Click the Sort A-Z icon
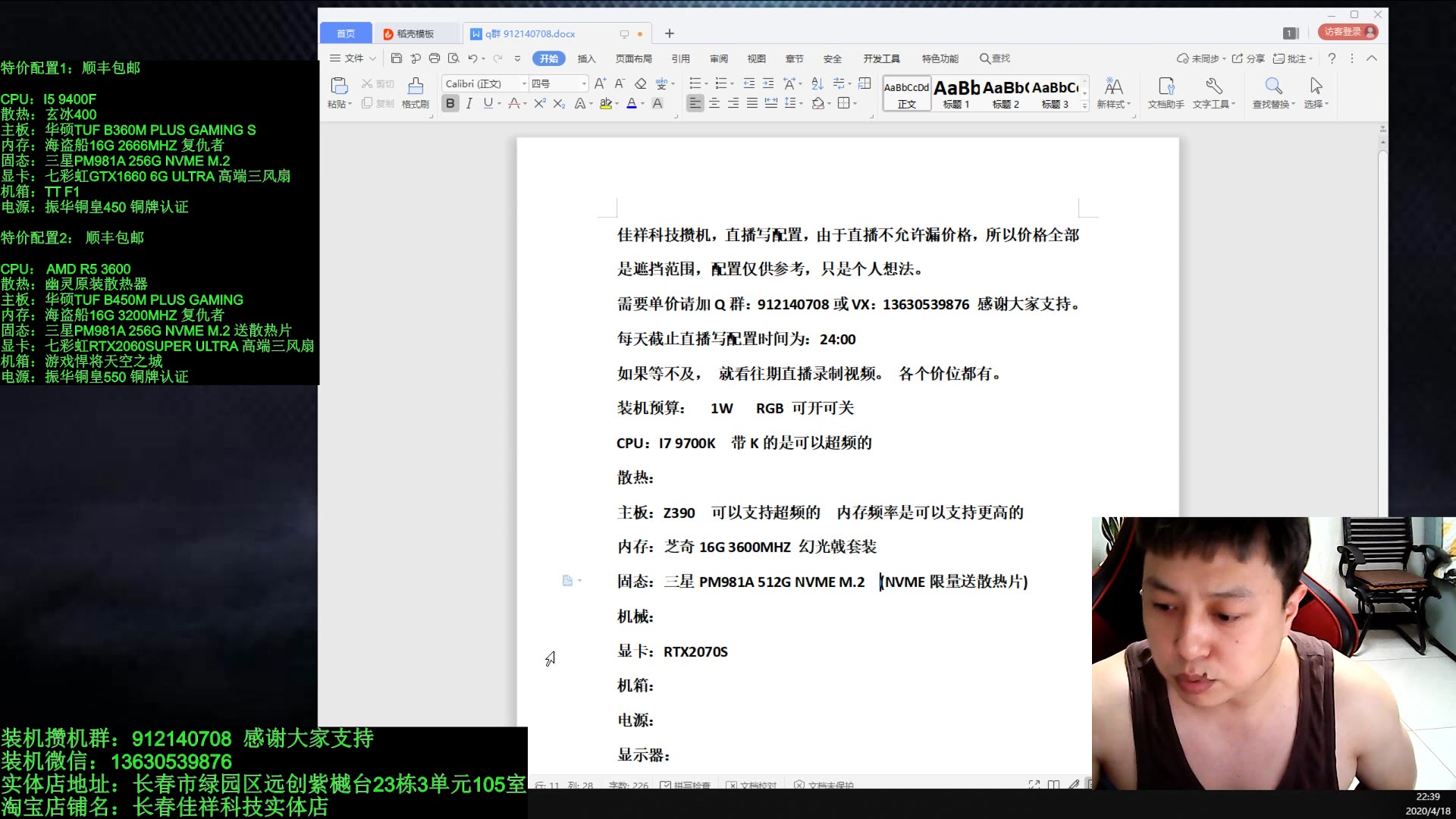1456x819 pixels. 817,83
